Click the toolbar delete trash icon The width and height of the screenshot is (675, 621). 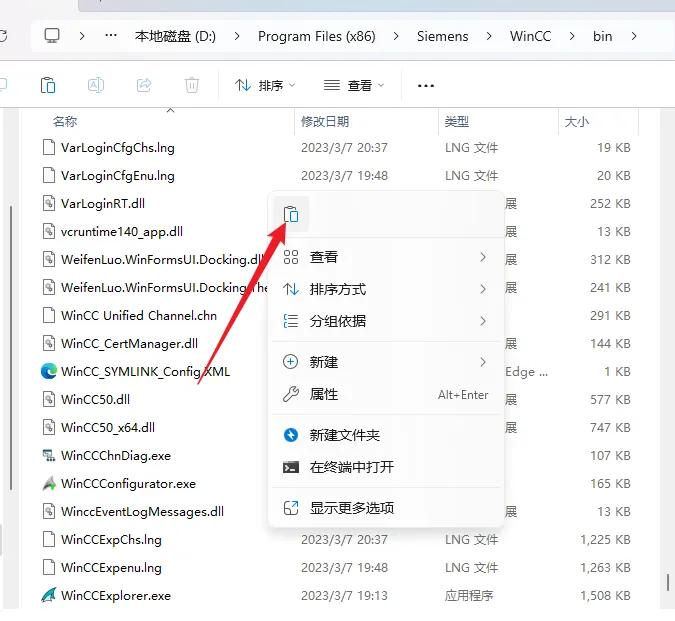(192, 85)
